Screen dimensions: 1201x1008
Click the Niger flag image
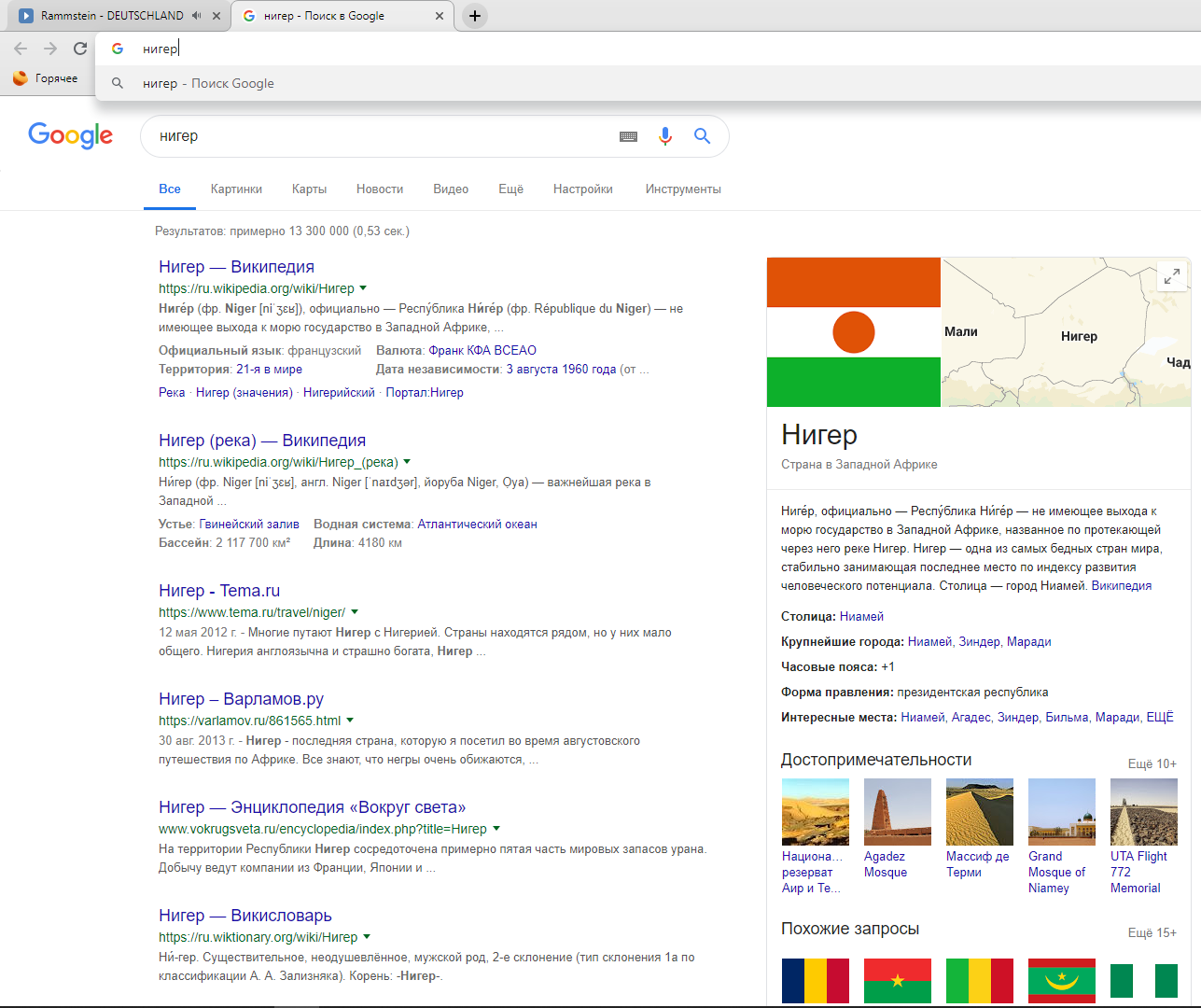pos(854,332)
